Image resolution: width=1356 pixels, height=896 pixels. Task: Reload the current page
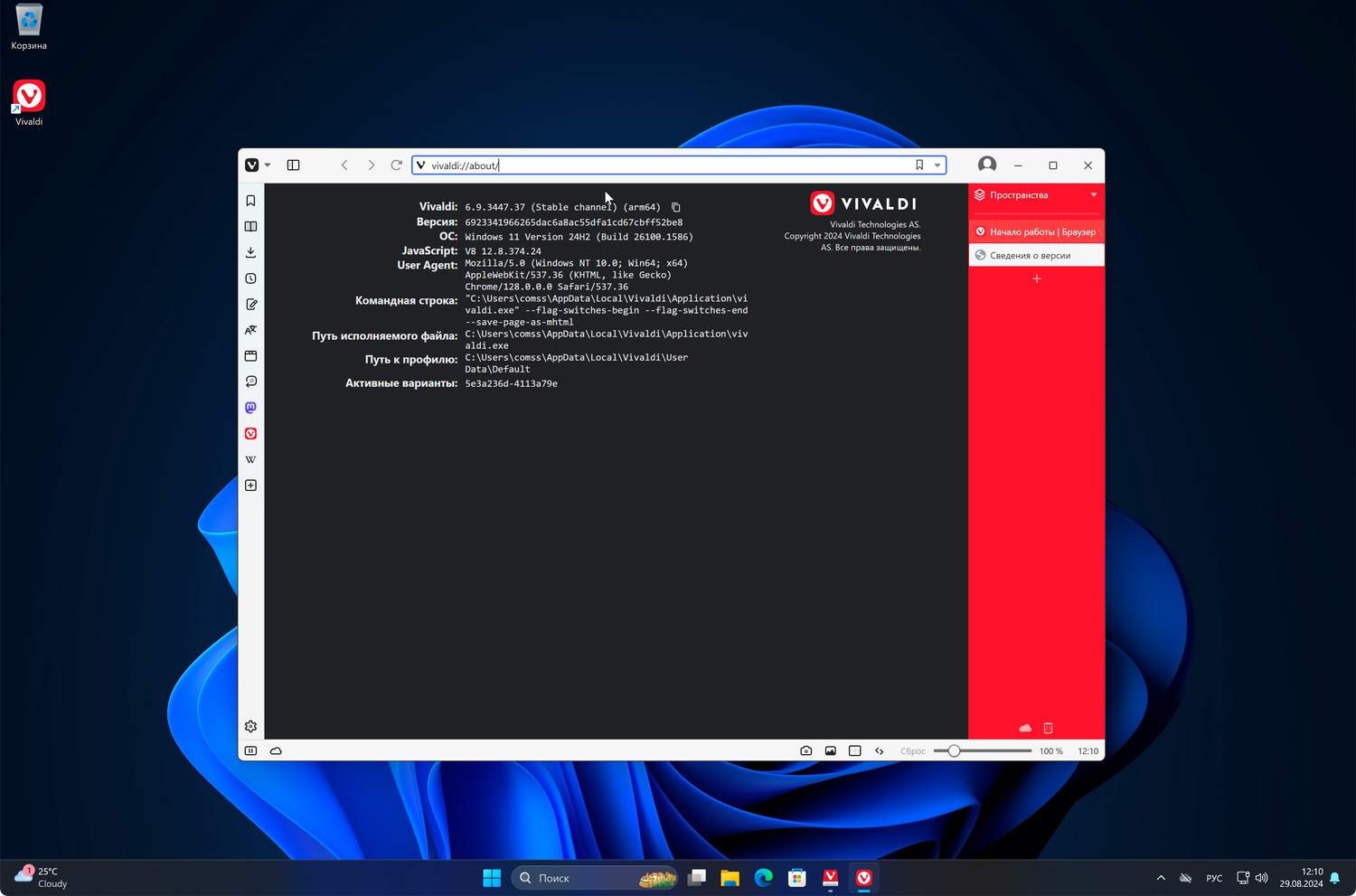pos(396,165)
